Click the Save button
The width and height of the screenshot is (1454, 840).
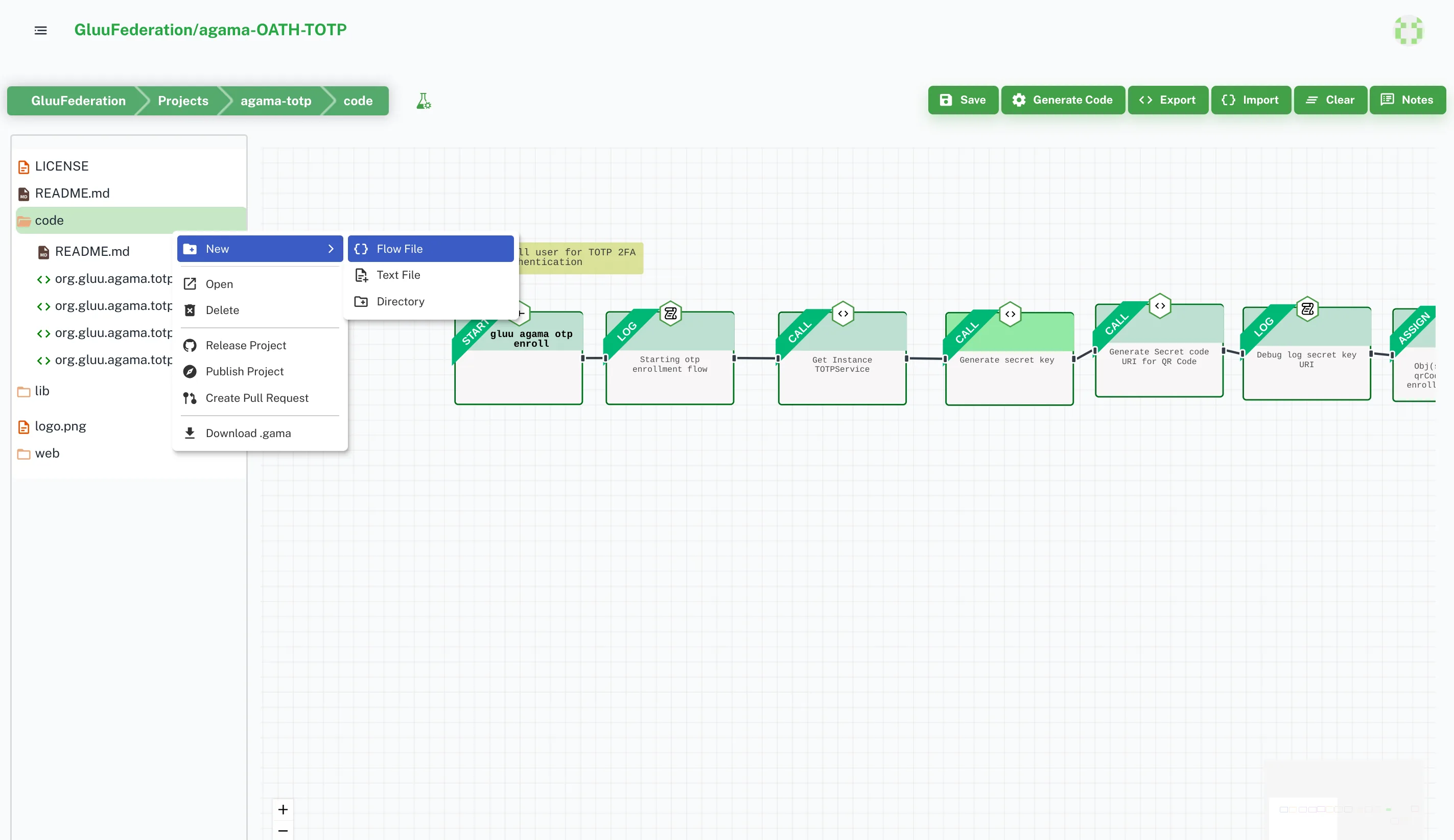963,100
